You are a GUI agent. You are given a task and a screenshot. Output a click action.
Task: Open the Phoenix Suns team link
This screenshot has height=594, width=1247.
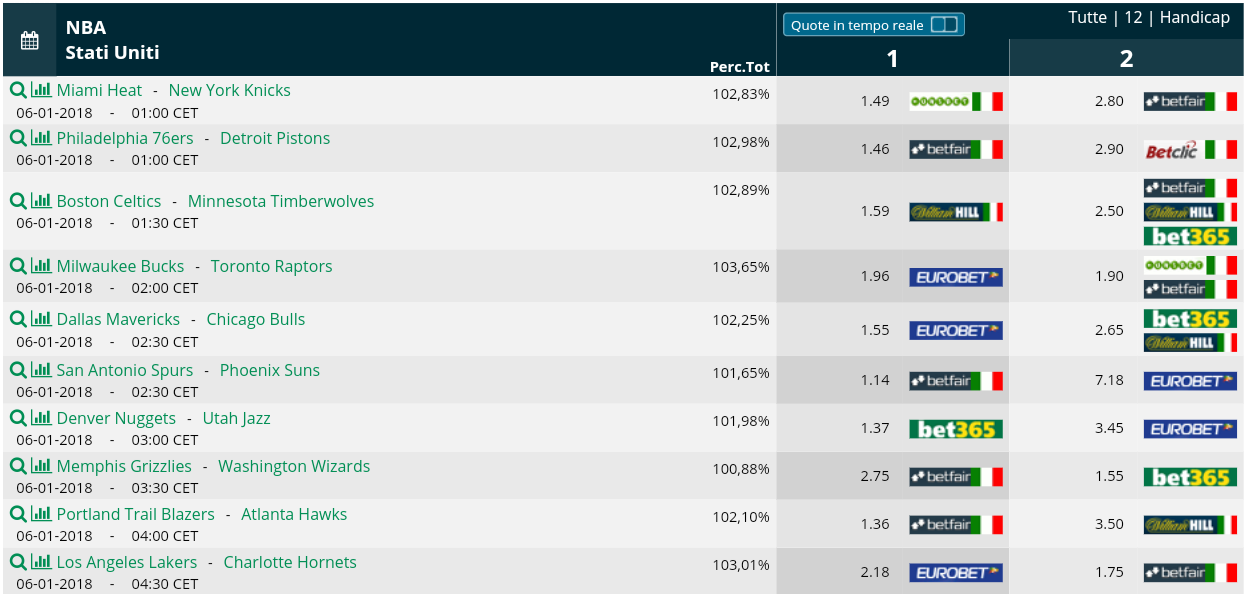[x=270, y=370]
